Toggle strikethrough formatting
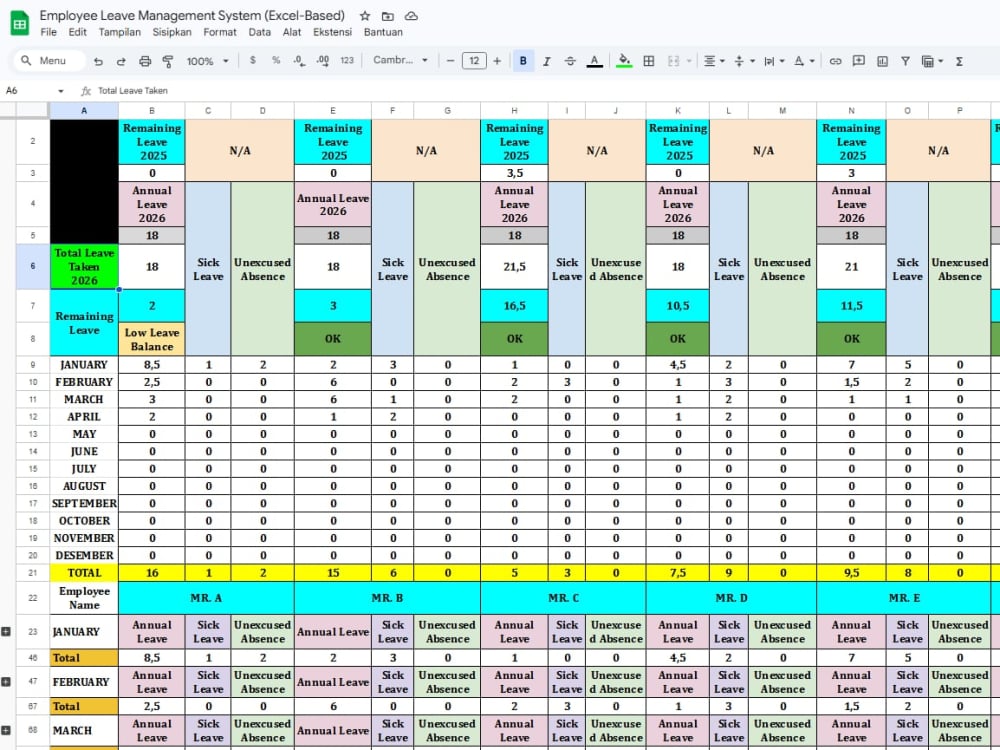This screenshot has height=750, width=1000. tap(570, 61)
